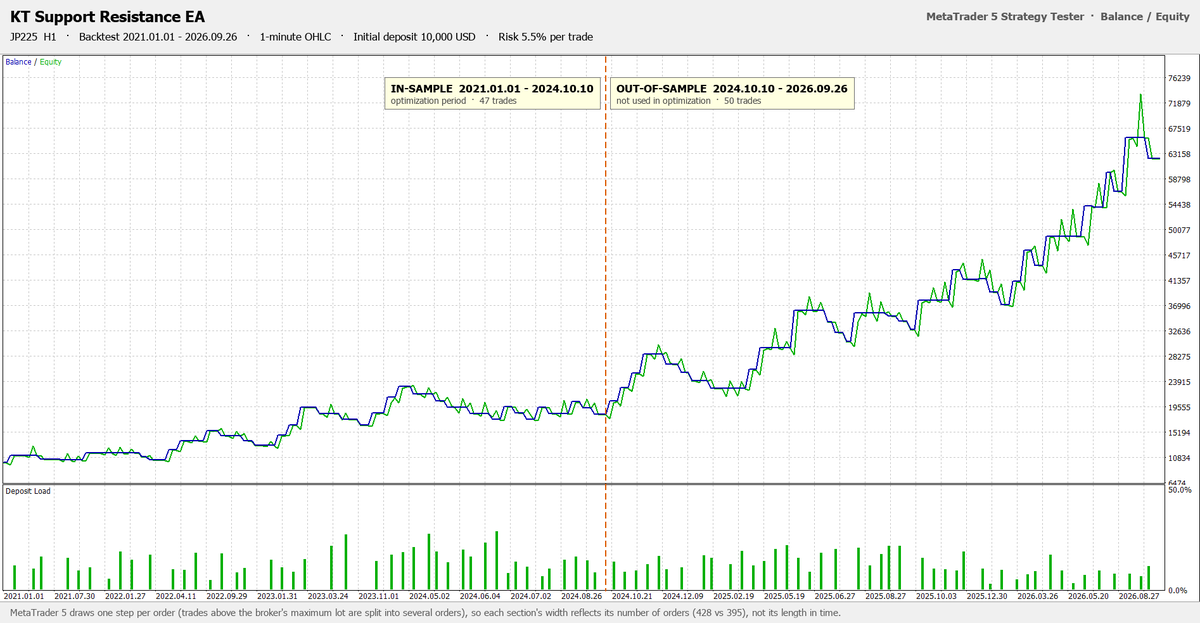The height and width of the screenshot is (623, 1200).
Task: Click the 2026.08.27 date label
Action: tap(1140, 596)
